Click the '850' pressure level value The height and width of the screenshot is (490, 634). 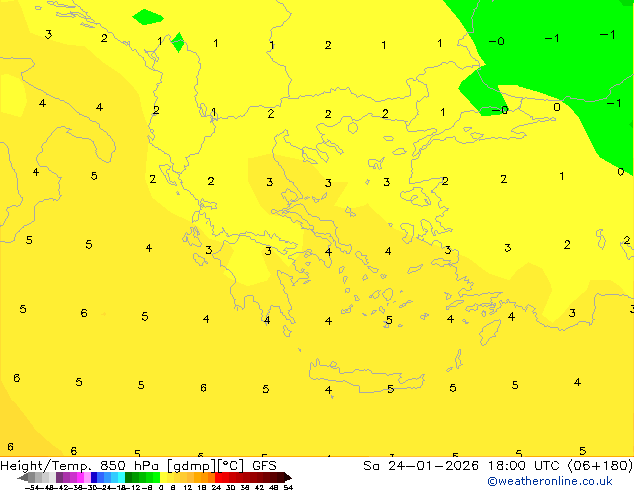113,466
